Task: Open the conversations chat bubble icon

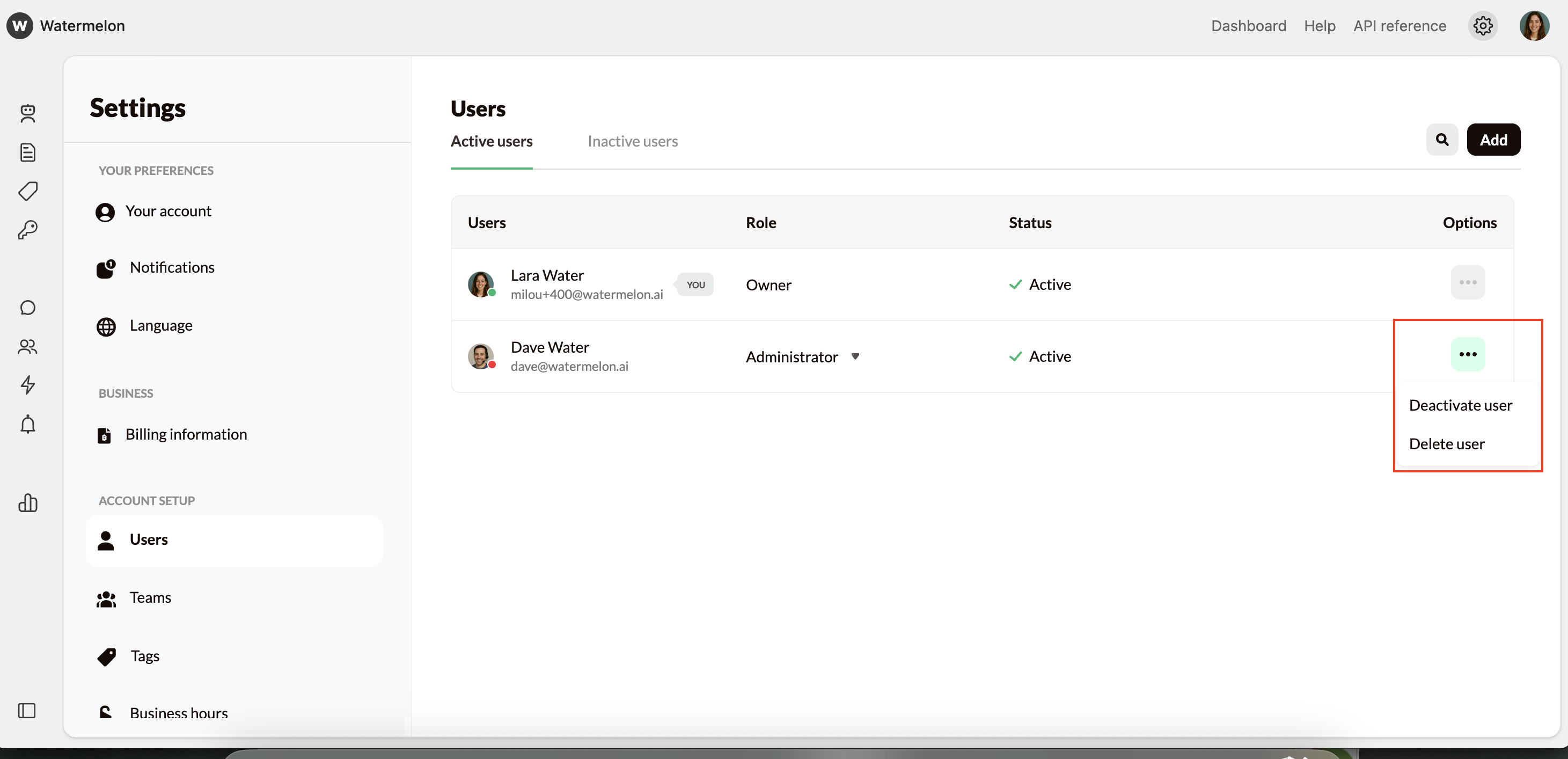Action: pyautogui.click(x=28, y=308)
